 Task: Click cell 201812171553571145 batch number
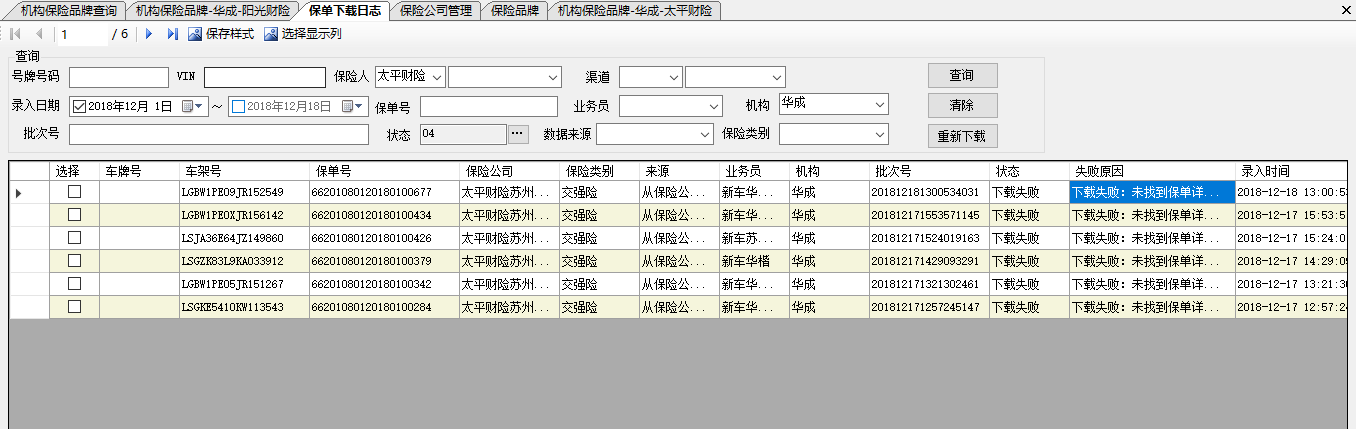pos(929,215)
